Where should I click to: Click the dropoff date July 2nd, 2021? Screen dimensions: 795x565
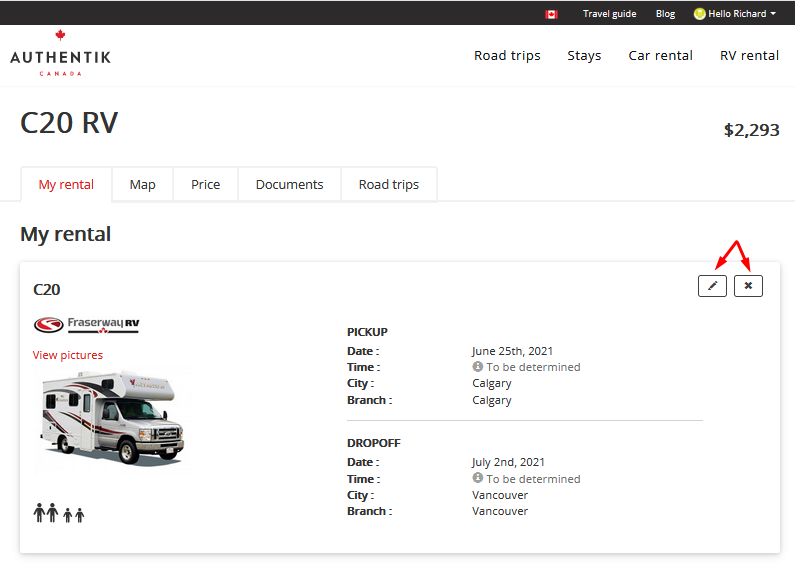point(508,462)
